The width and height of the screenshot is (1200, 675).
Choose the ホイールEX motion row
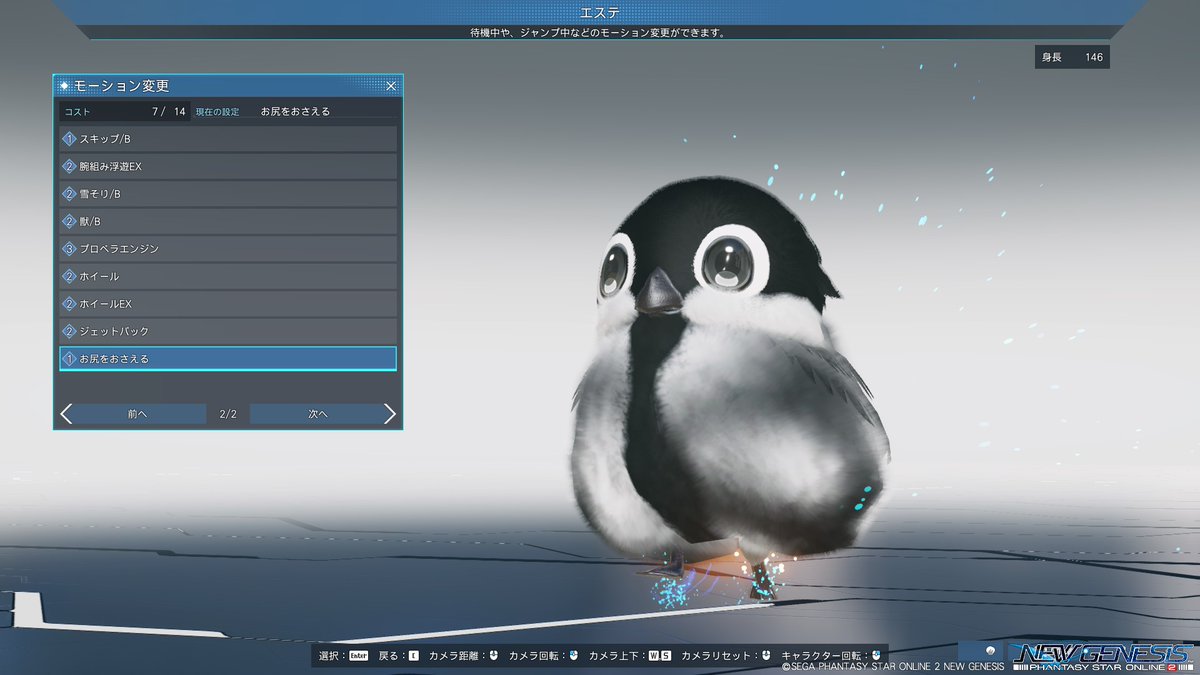(228, 303)
